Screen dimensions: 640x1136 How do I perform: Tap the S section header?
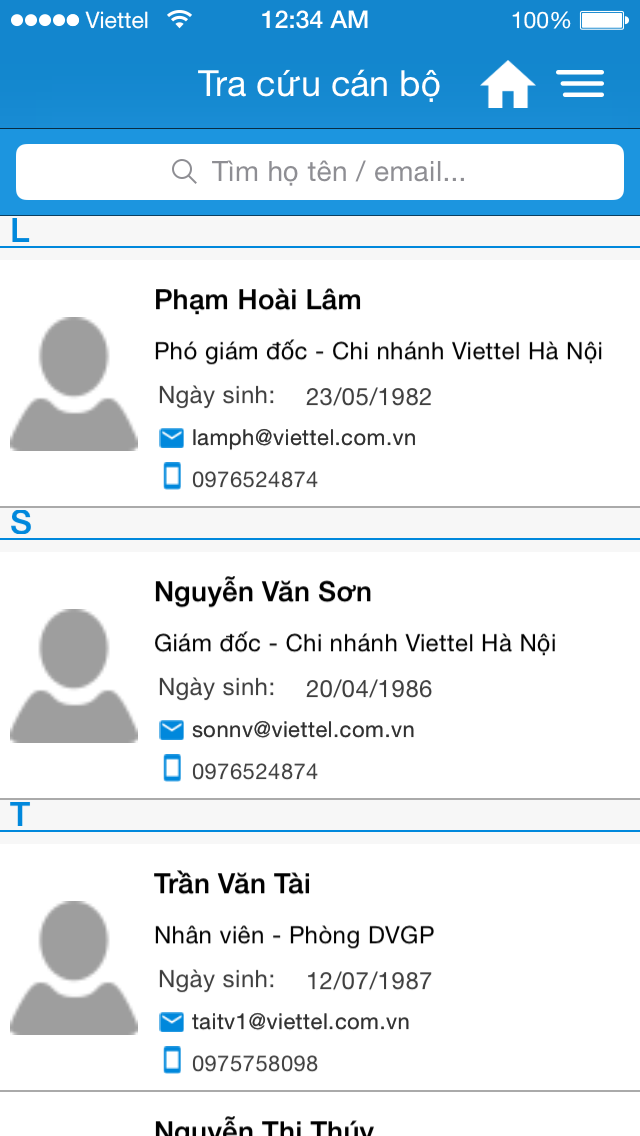[x=320, y=523]
